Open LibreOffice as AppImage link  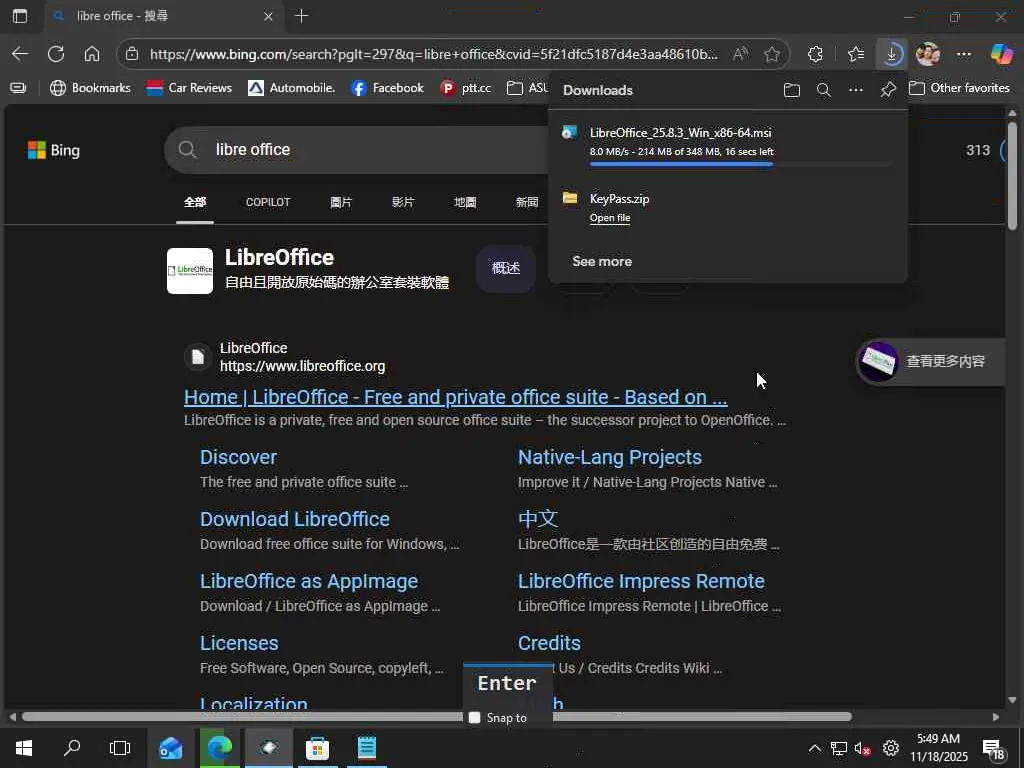tap(309, 581)
